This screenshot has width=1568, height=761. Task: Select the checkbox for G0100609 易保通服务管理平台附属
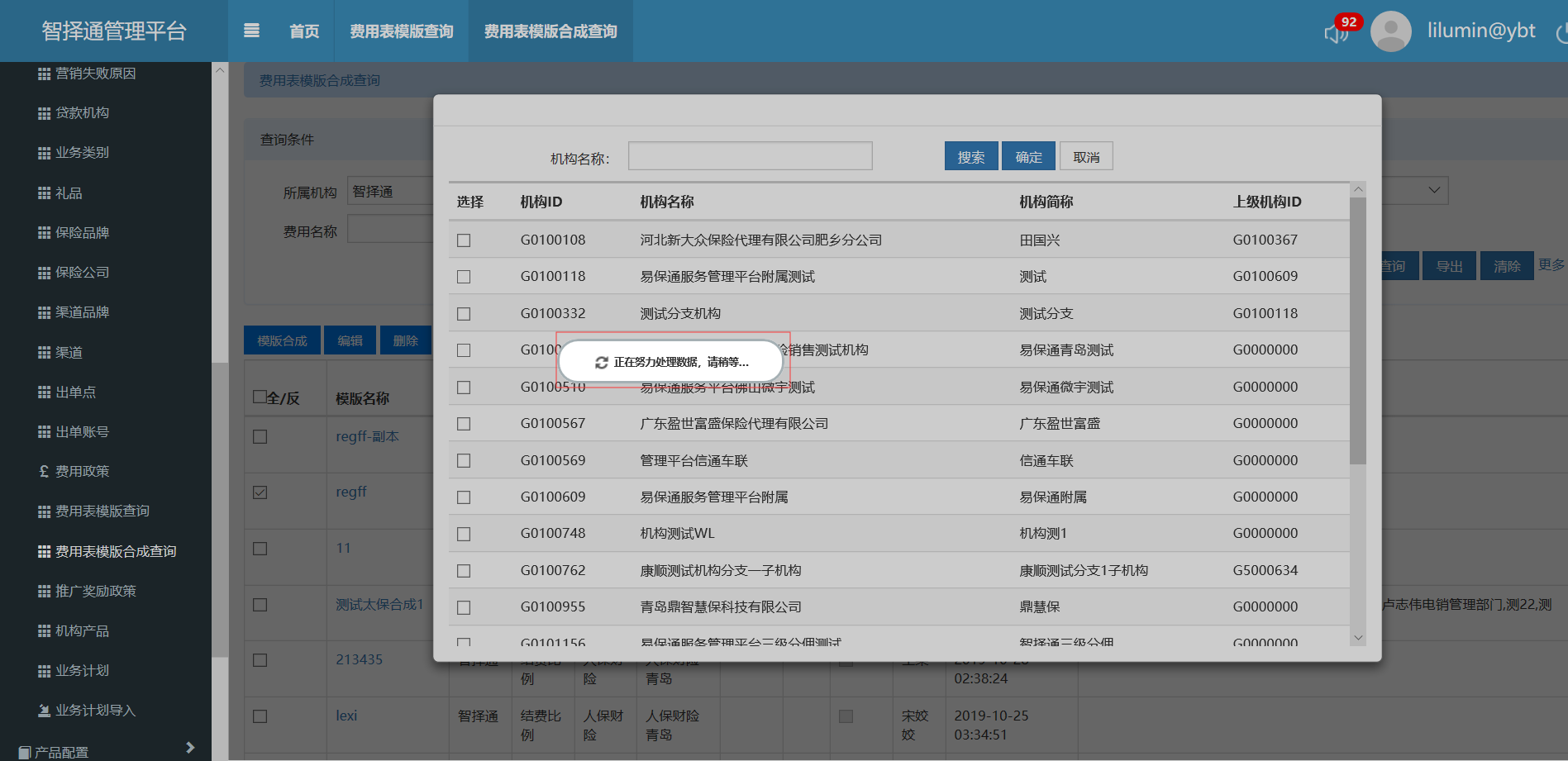pos(464,497)
